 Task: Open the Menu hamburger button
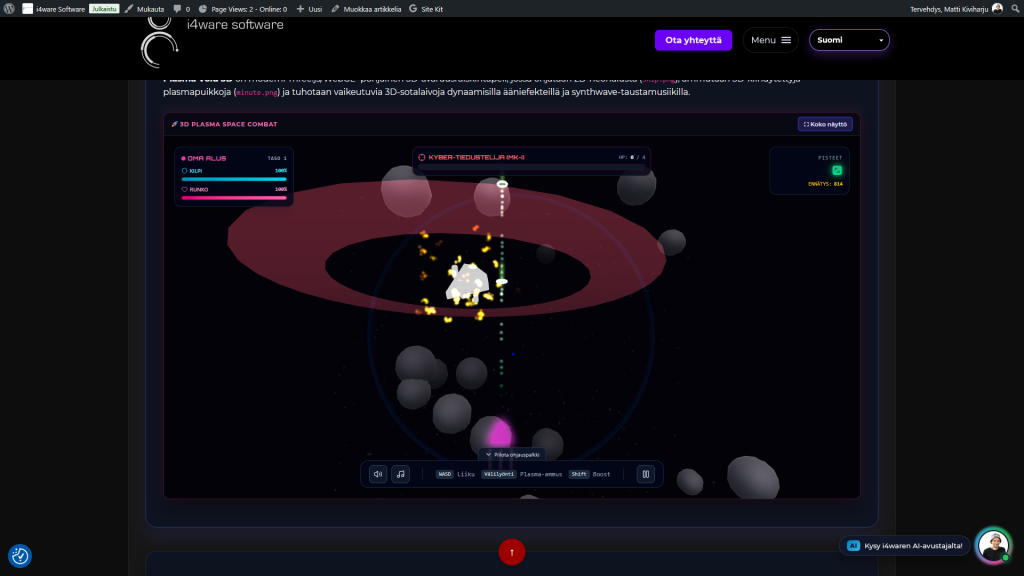[x=771, y=40]
